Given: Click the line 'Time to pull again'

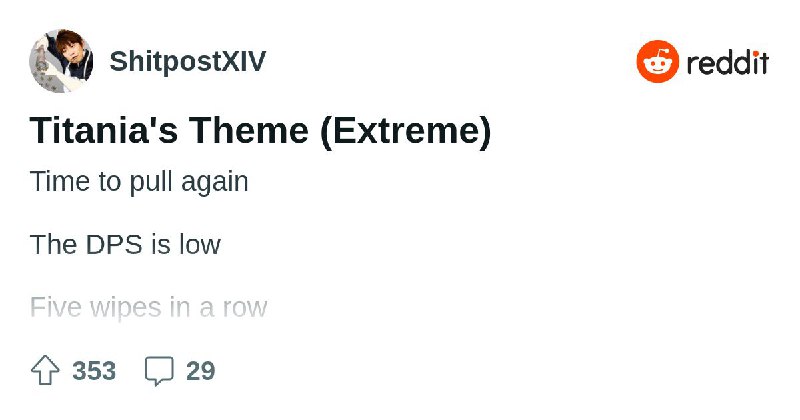Looking at the screenshot, I should pyautogui.click(x=139, y=183).
